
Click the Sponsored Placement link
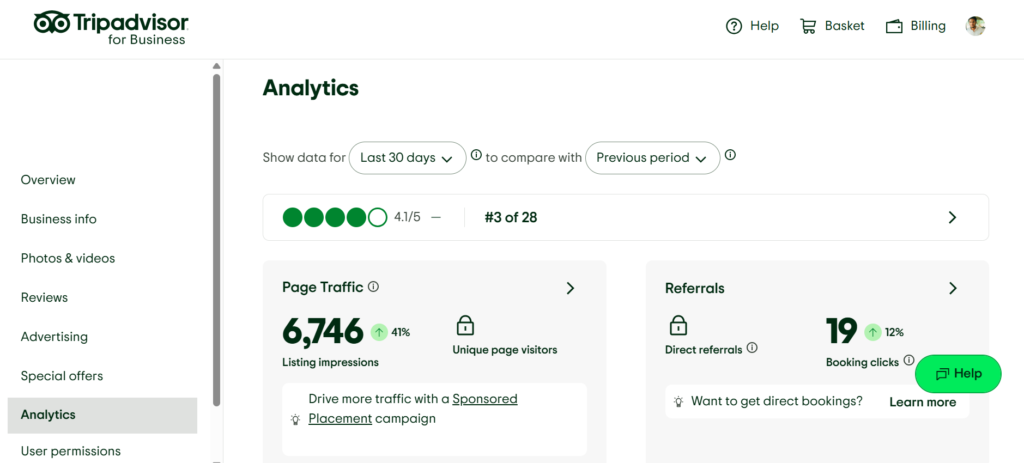click(x=484, y=399)
